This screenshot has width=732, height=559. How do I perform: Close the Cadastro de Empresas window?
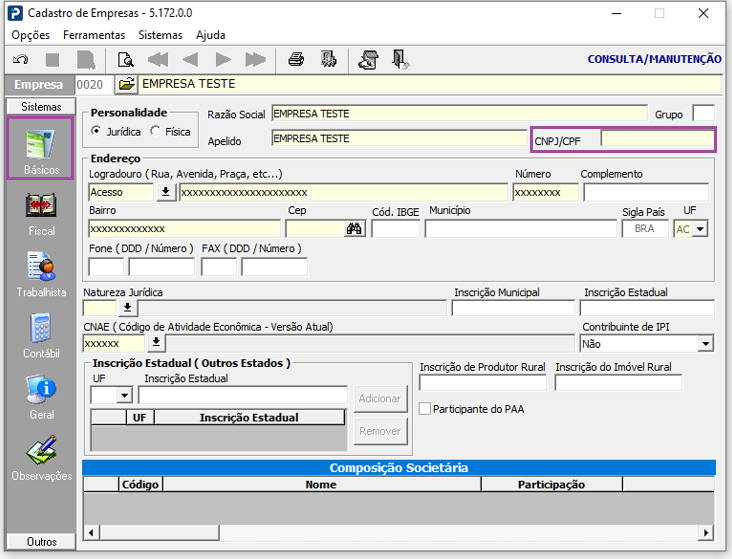pyautogui.click(x=704, y=14)
